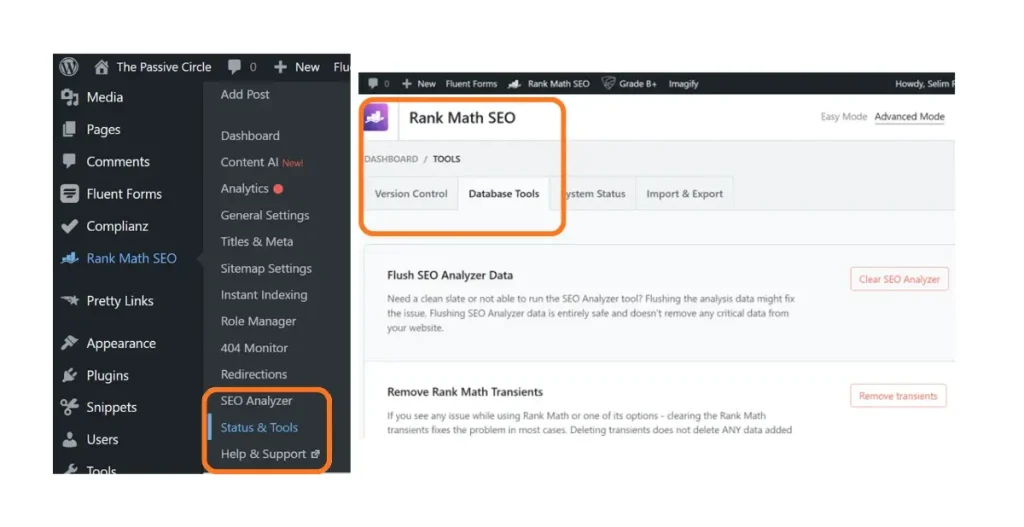Open Snippets in the left sidebar
The image size is (1024, 527).
(112, 407)
